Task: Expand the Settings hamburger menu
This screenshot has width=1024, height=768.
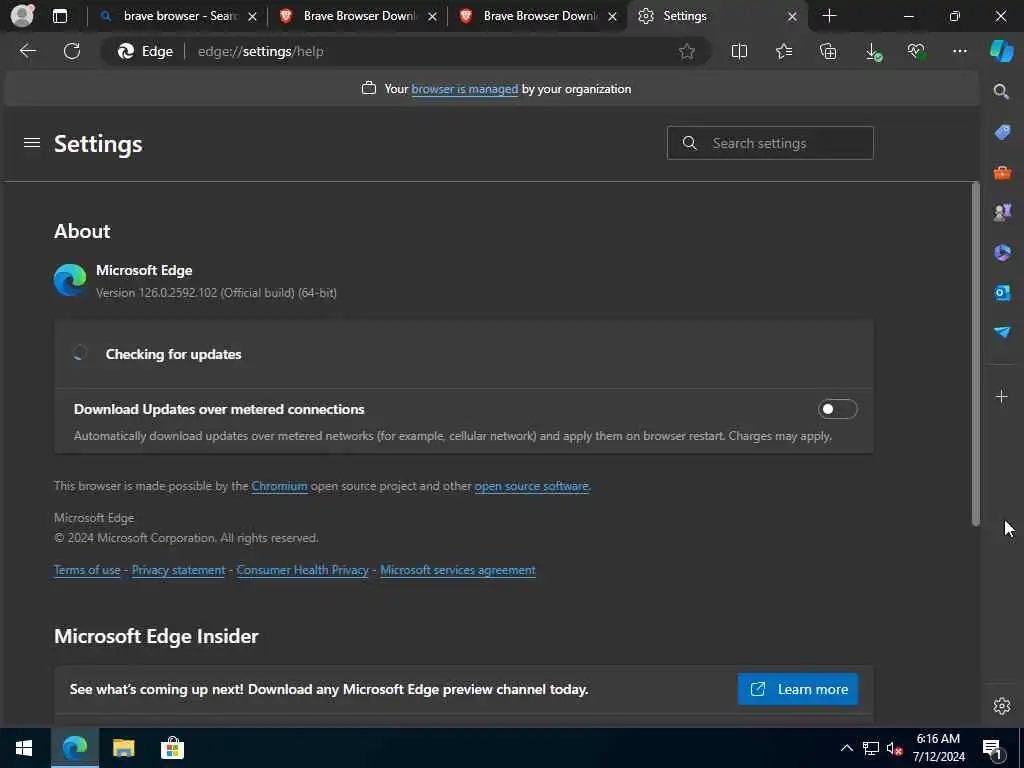Action: click(32, 143)
